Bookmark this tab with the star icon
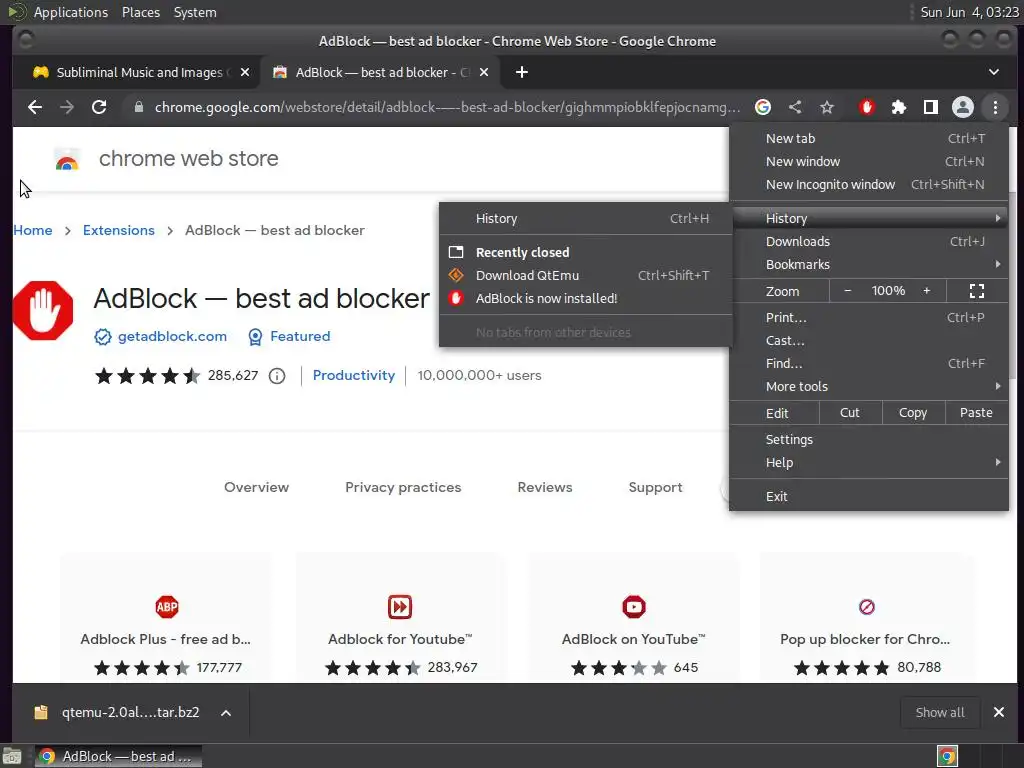Screen dimensions: 1024x768 coord(827,107)
